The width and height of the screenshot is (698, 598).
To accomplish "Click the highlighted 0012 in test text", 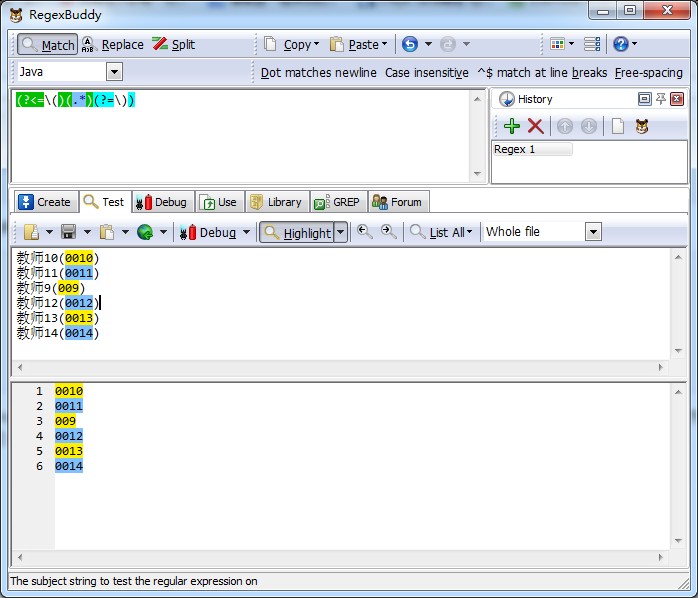I will click(x=79, y=303).
